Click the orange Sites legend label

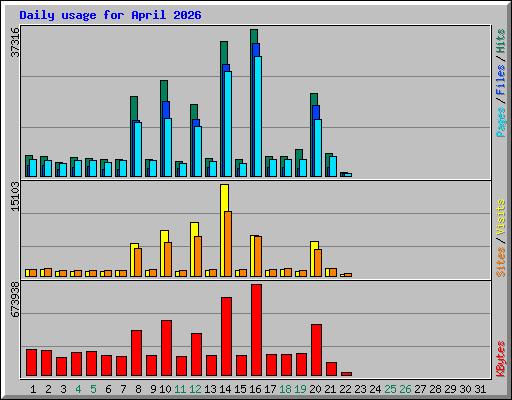coord(500,262)
